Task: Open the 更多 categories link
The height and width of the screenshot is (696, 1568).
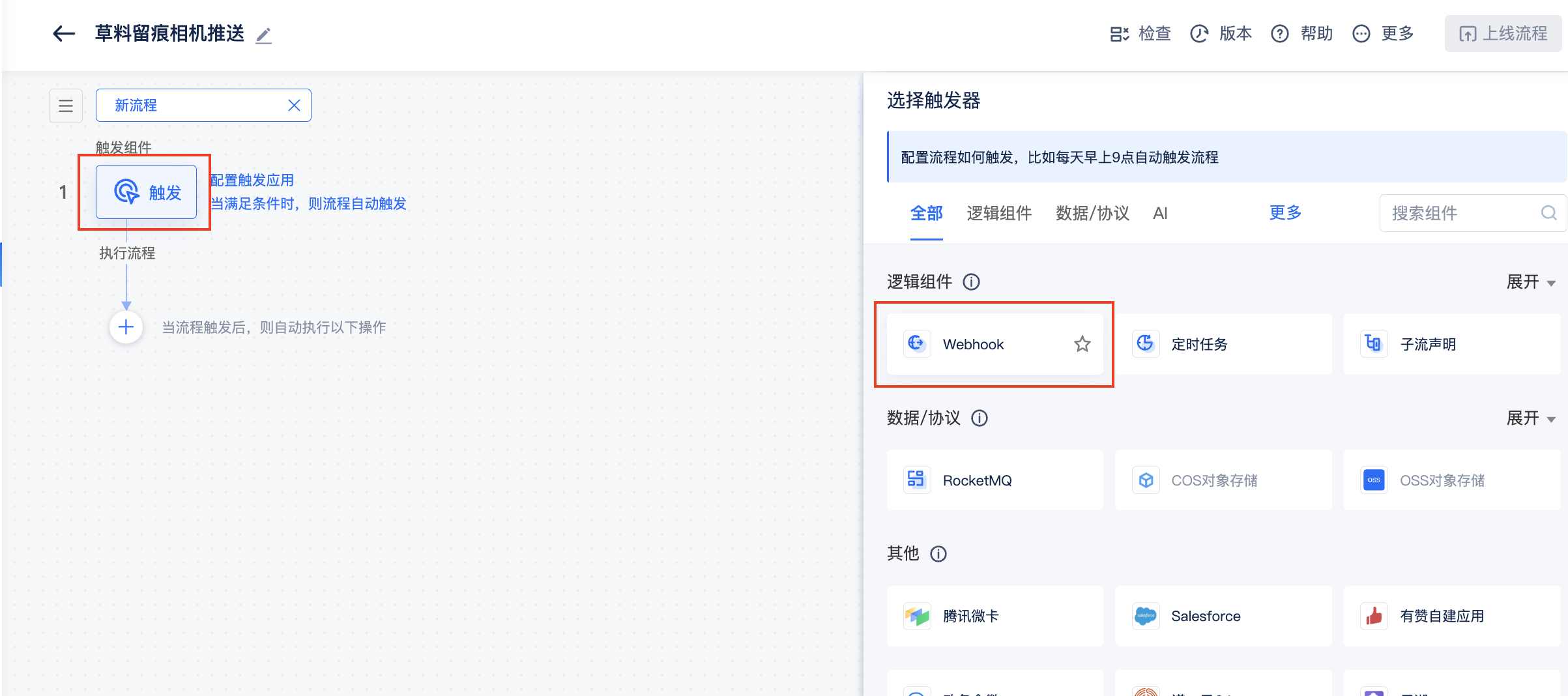Action: click(1285, 212)
